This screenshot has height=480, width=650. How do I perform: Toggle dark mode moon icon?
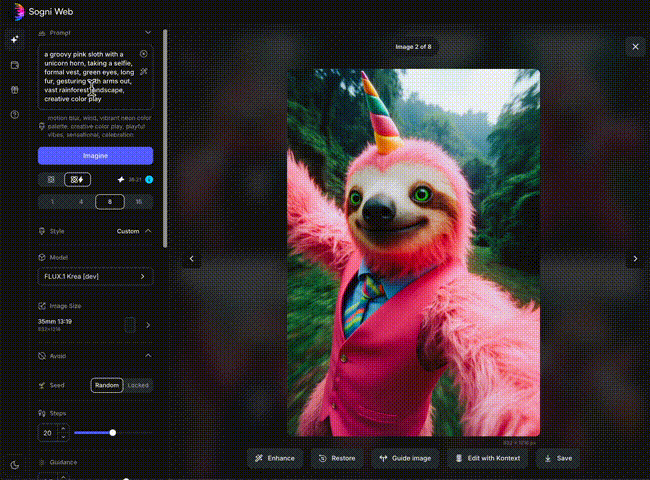click(x=14, y=464)
